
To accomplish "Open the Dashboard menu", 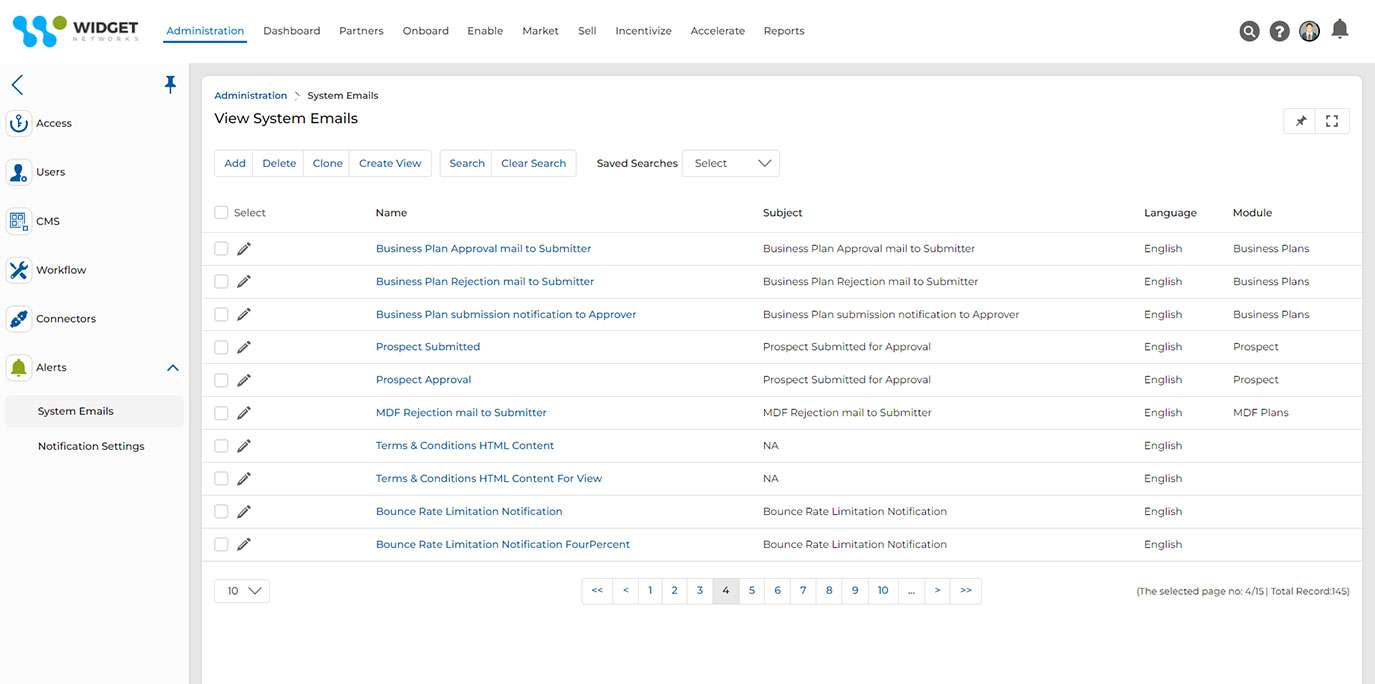I will [x=292, y=31].
